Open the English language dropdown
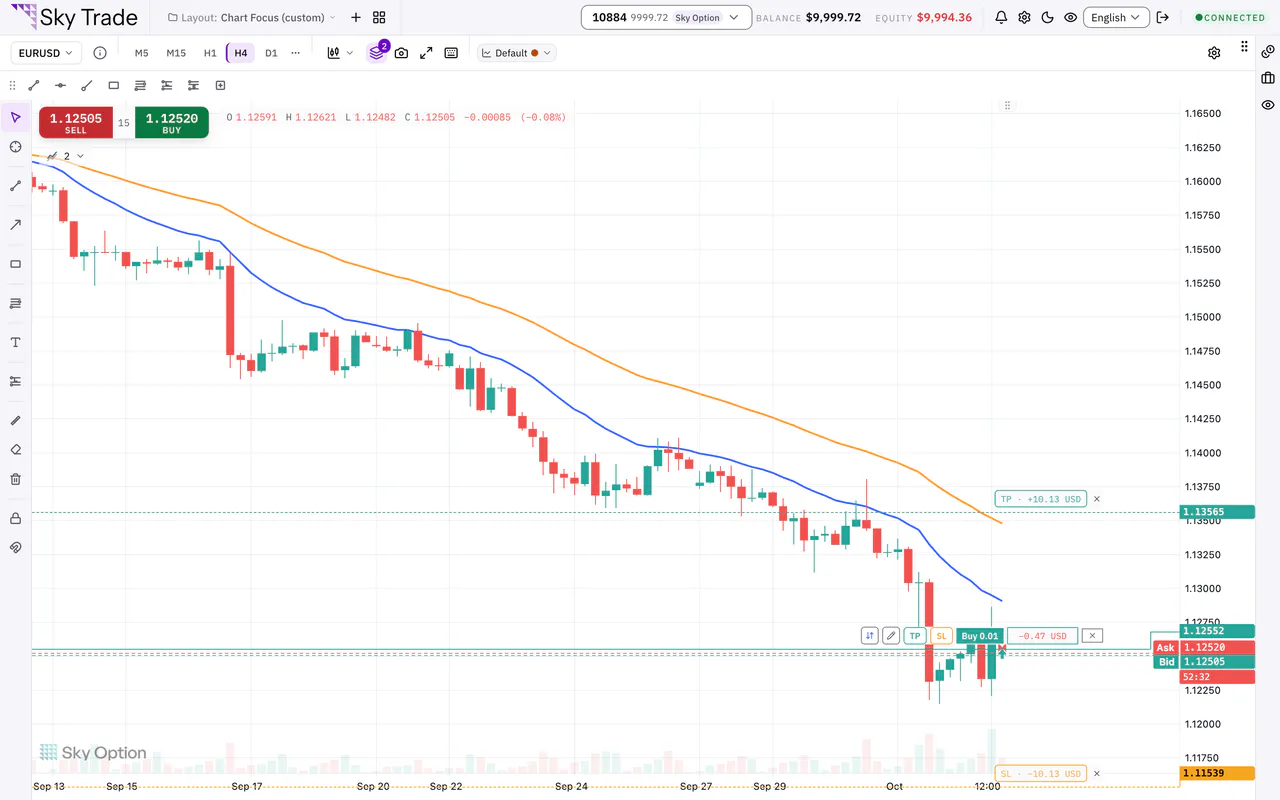 click(1116, 17)
